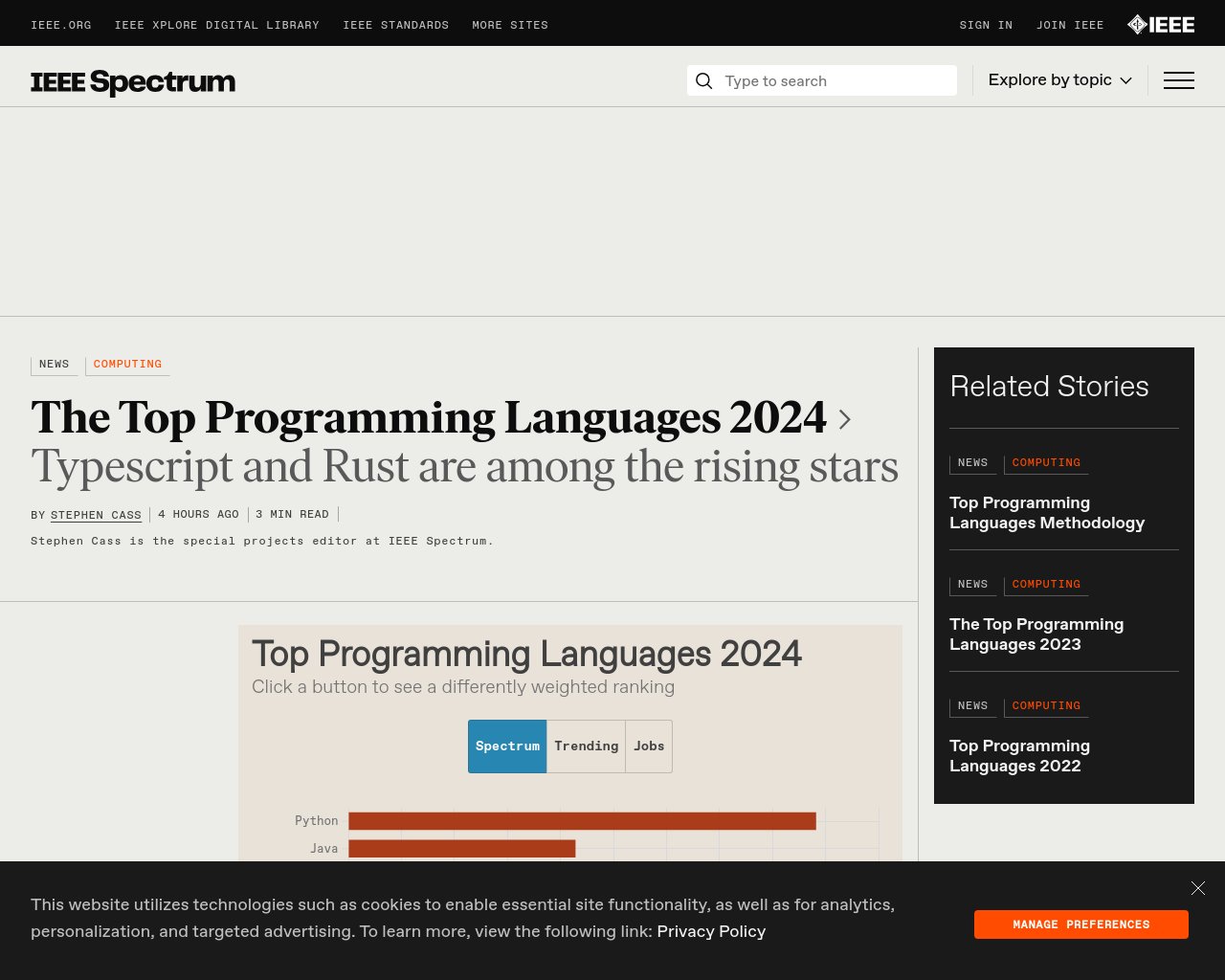Click the search magnifier icon

click(704, 80)
